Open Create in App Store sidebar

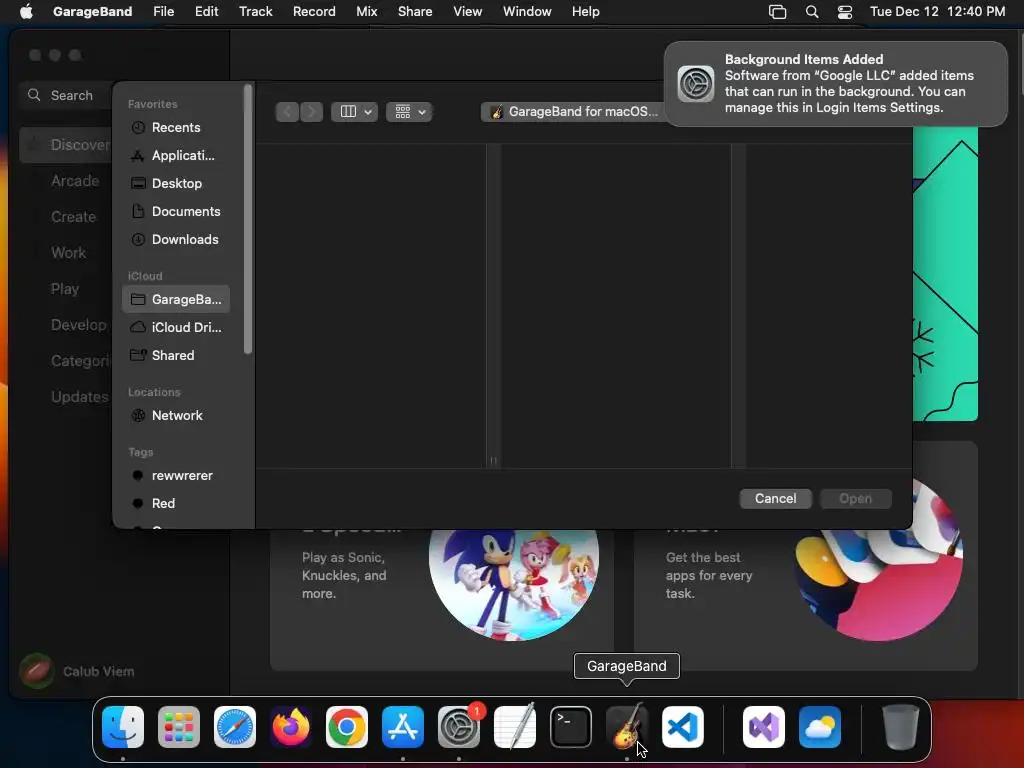[x=73, y=217]
